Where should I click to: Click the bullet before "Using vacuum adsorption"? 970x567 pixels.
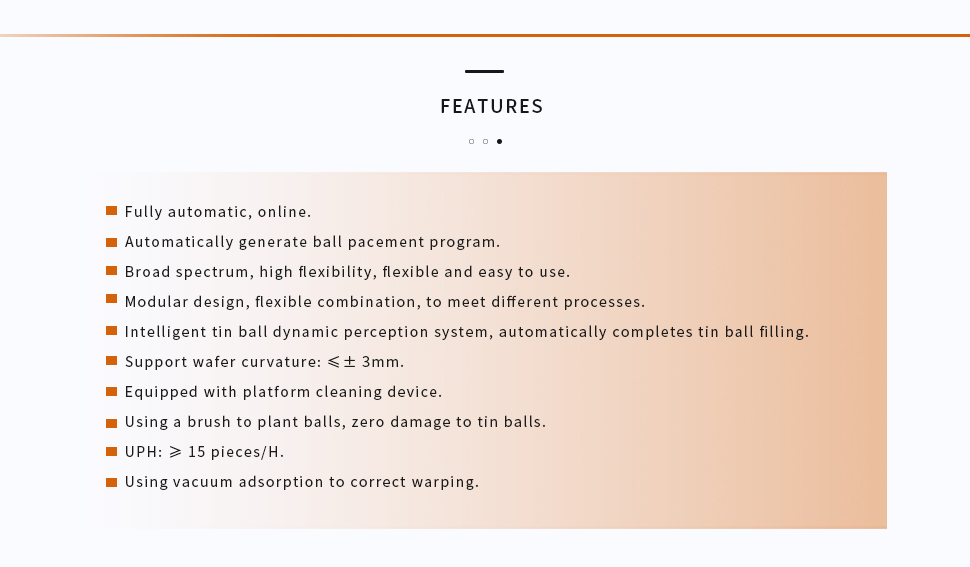coord(111,482)
